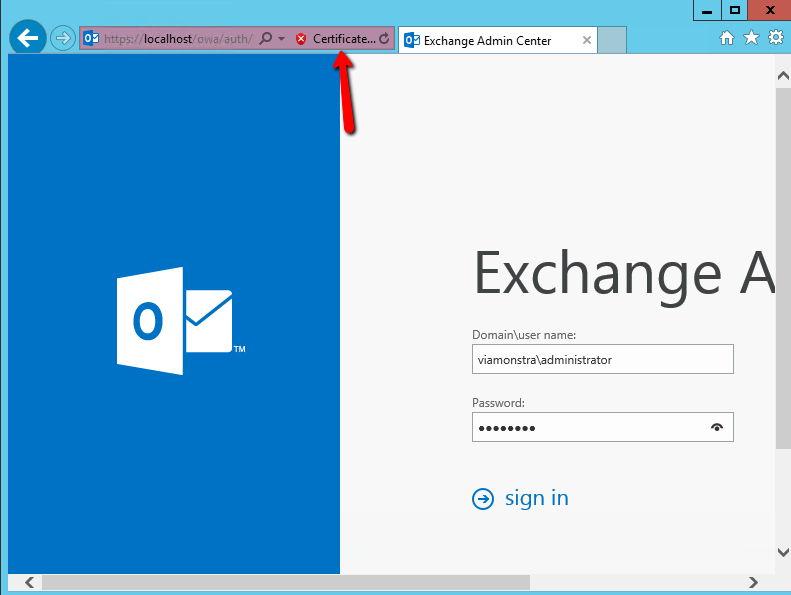Open the Tools gear menu
Viewport: 791px width, 595px height.
(775, 38)
